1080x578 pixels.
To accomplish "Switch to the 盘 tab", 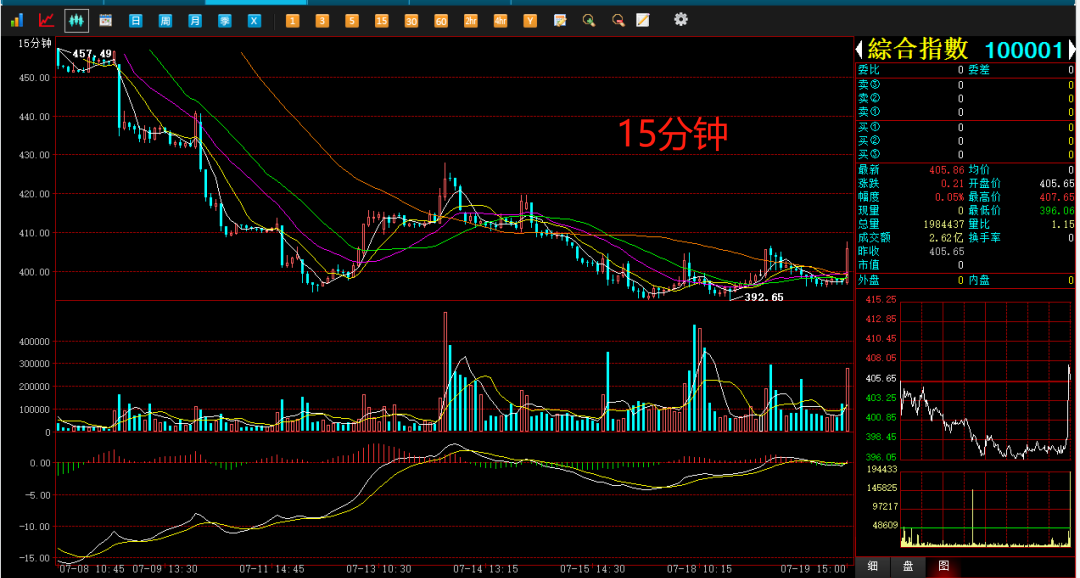I will click(908, 566).
